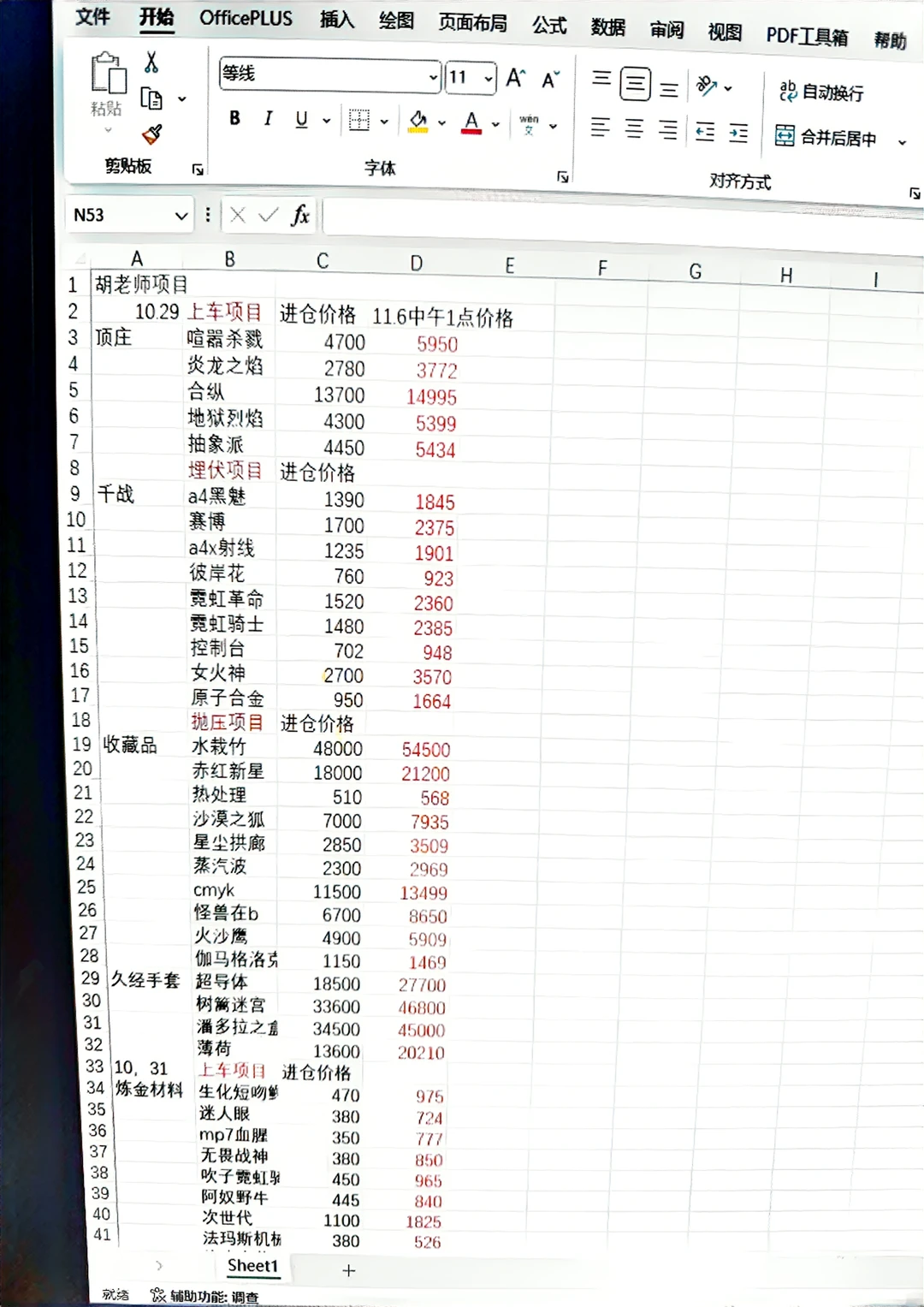Open the PDF工具箱 tab
The image size is (924, 1307).
807,36
